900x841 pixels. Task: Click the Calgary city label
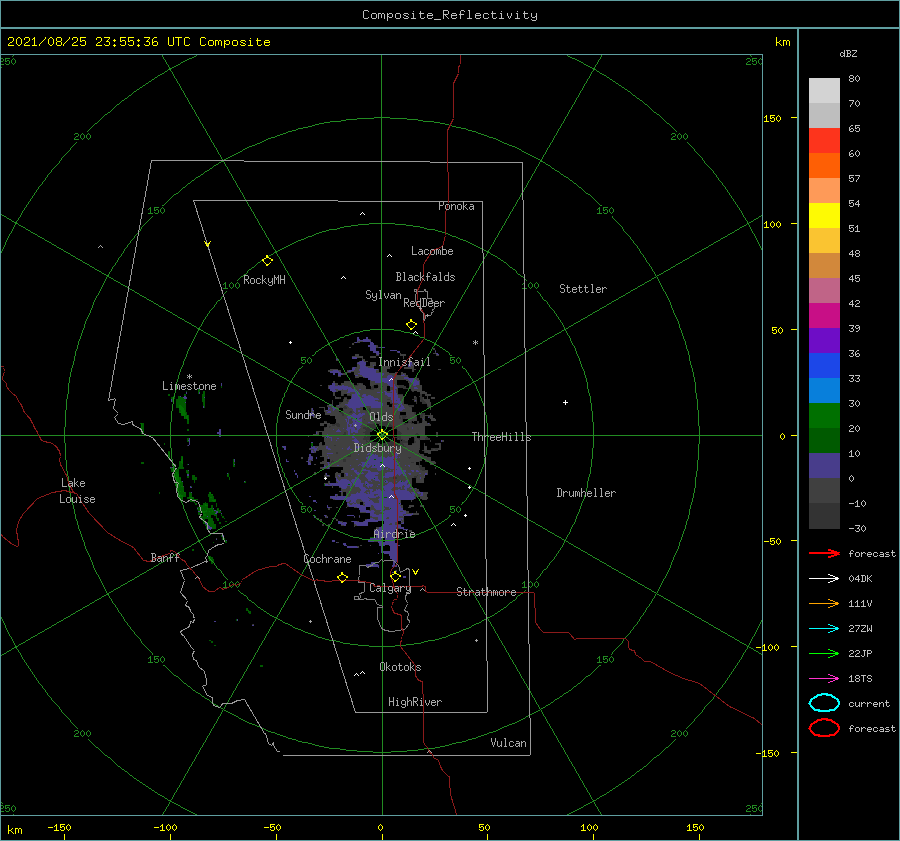390,588
